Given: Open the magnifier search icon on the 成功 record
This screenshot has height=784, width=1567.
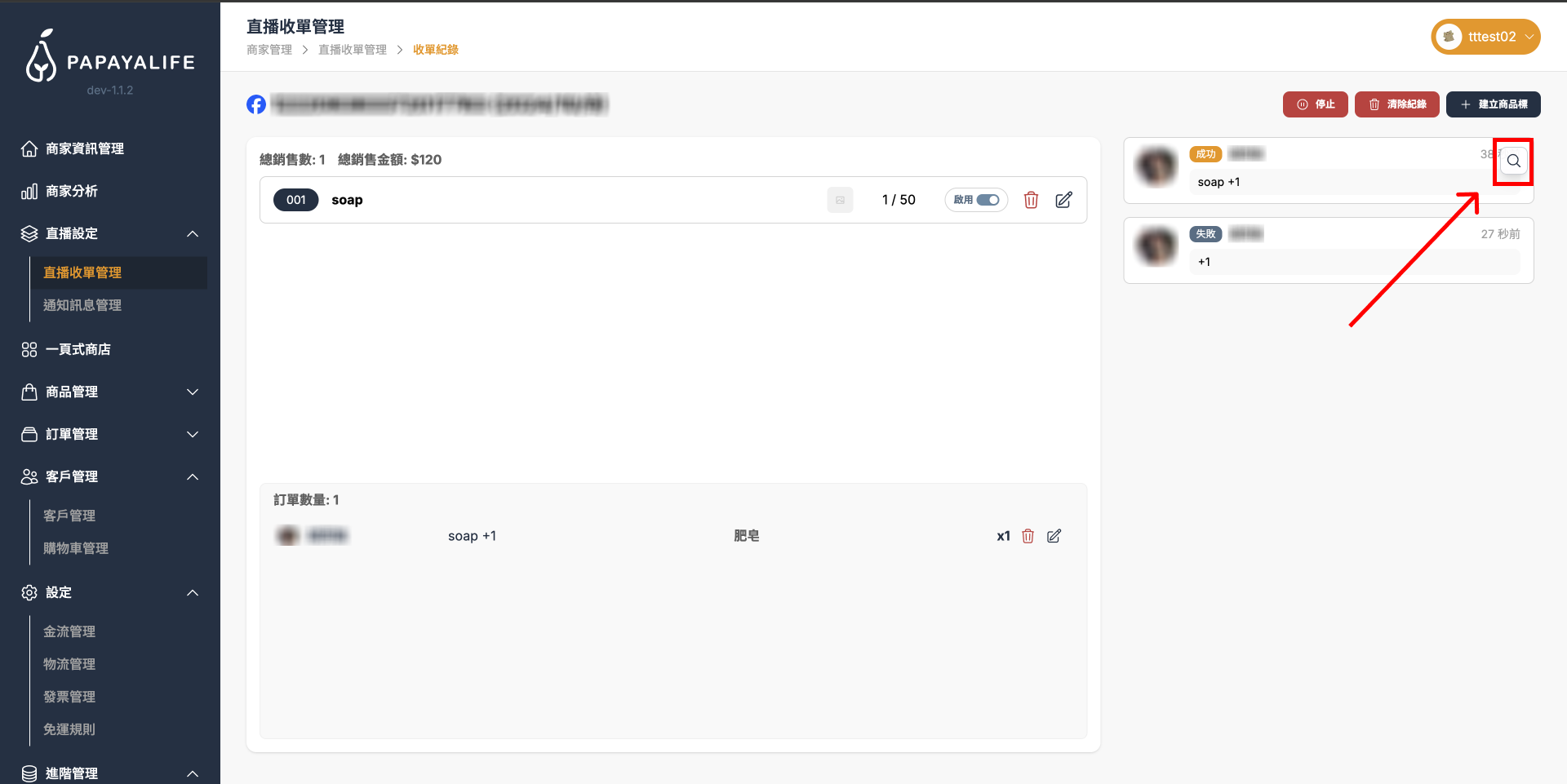Looking at the screenshot, I should click(1513, 162).
